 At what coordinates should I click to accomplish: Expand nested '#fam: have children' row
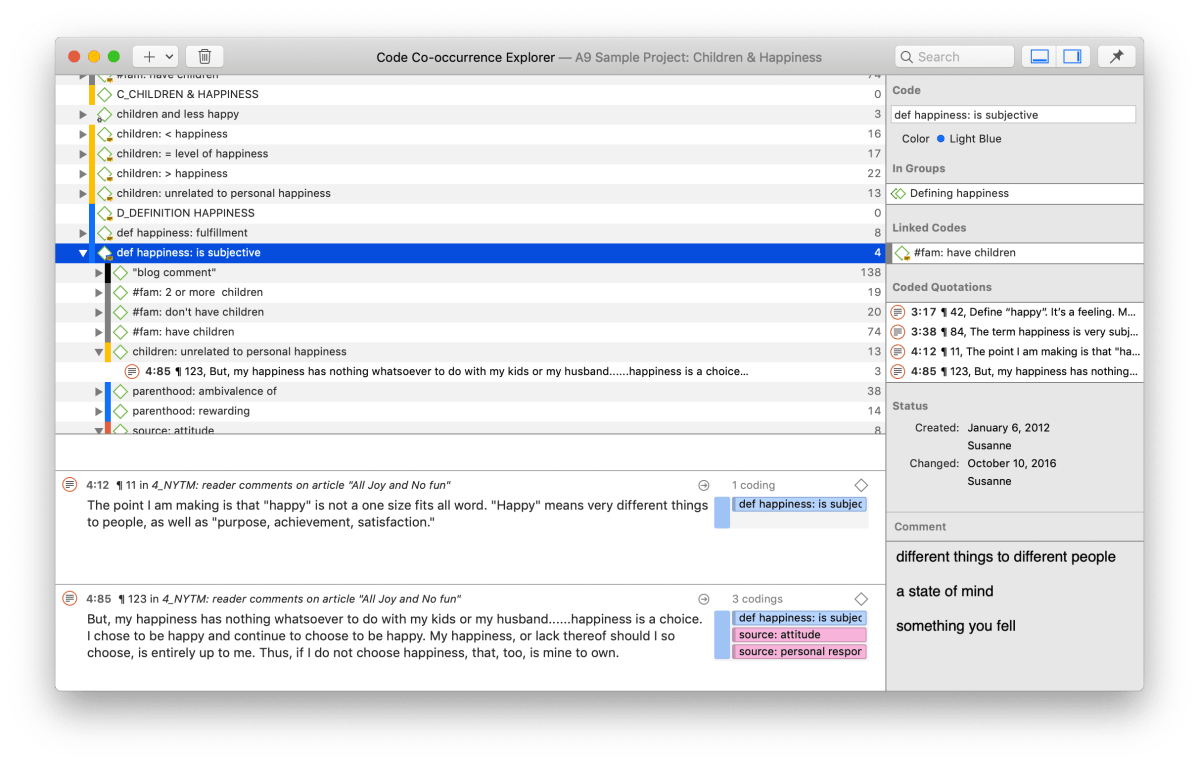[99, 332]
